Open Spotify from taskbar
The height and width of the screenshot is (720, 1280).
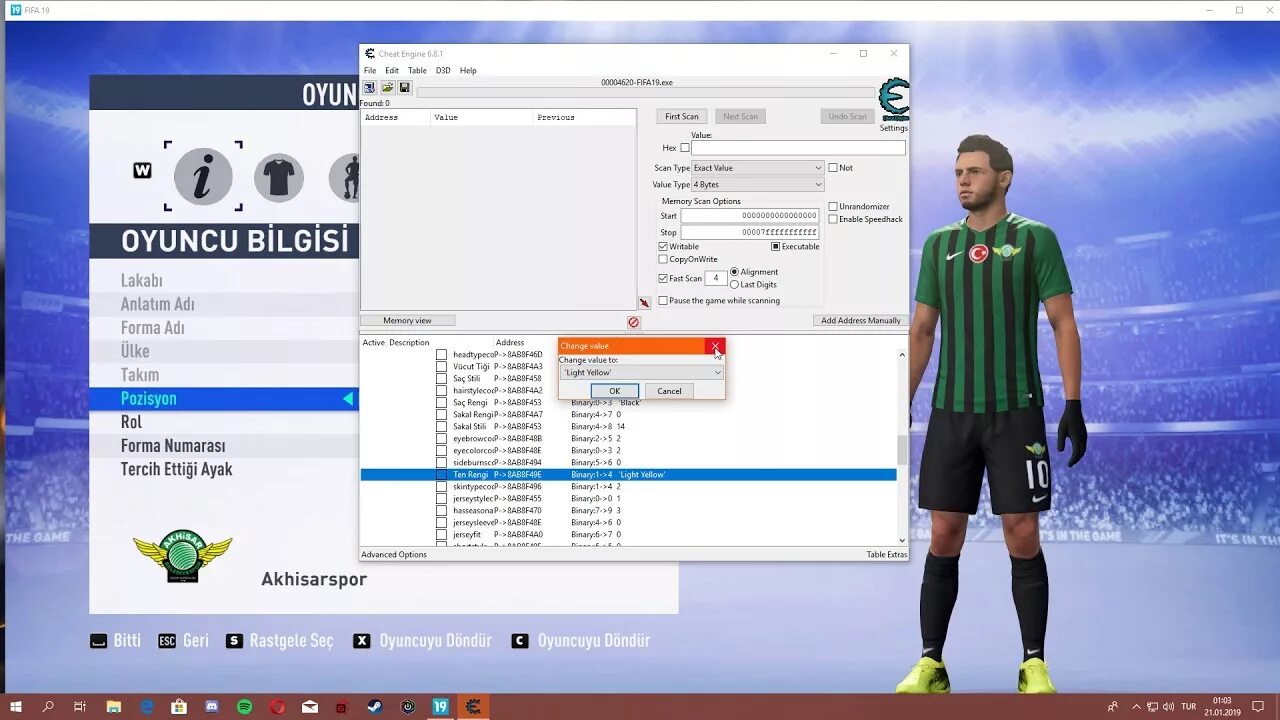tap(244, 706)
